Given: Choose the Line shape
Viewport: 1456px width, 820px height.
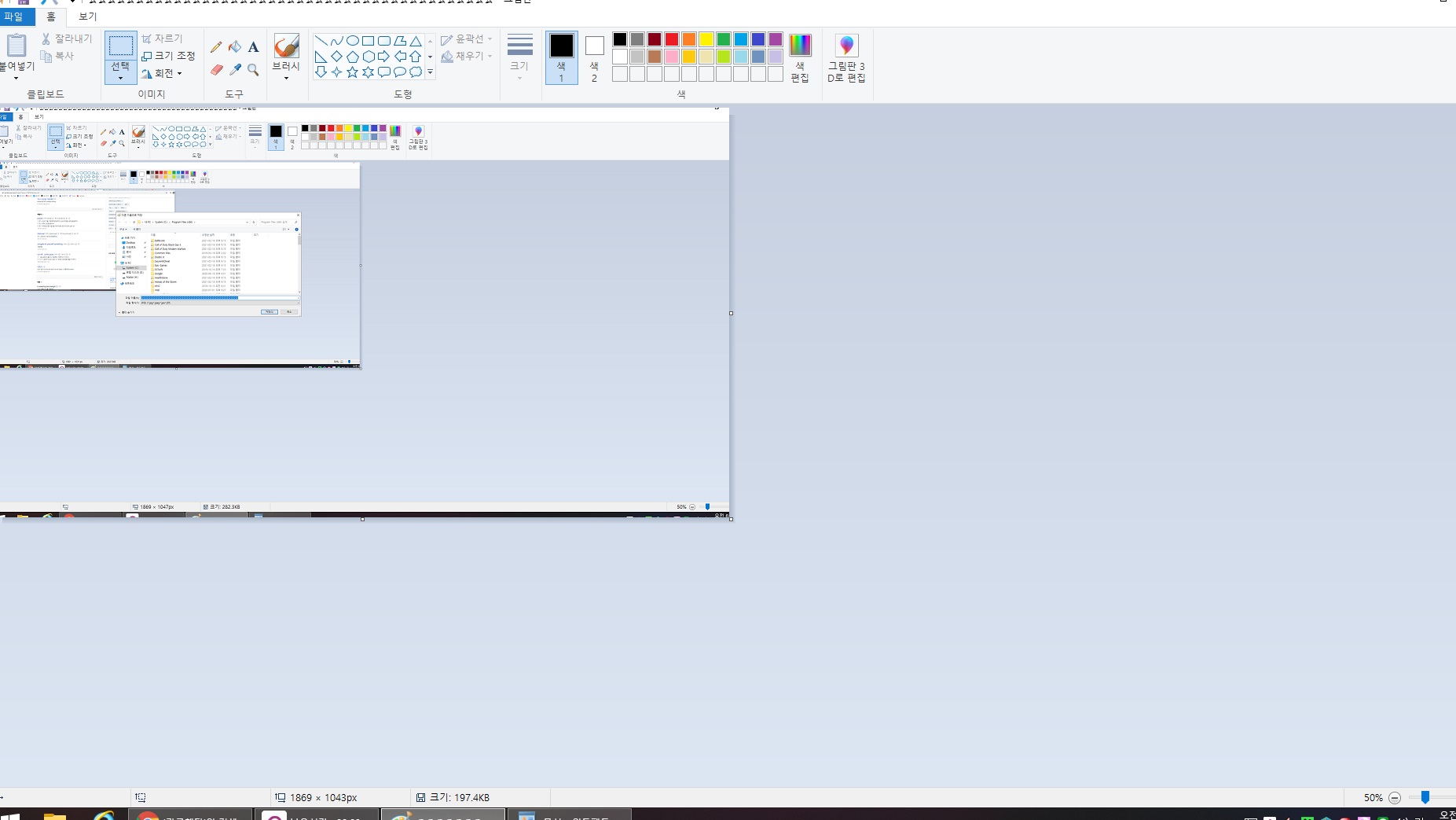Looking at the screenshot, I should [321, 41].
